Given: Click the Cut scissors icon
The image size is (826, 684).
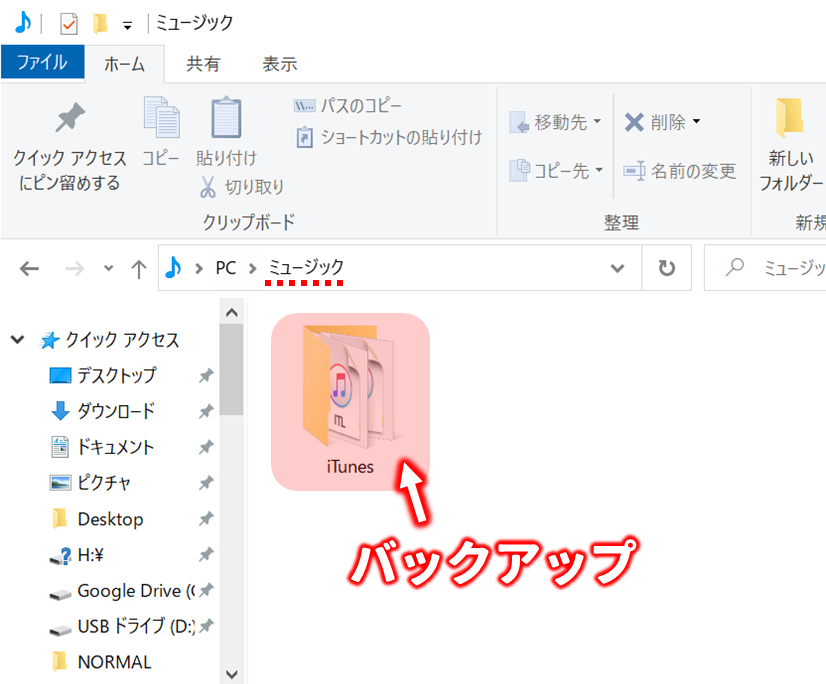Looking at the screenshot, I should (208, 187).
